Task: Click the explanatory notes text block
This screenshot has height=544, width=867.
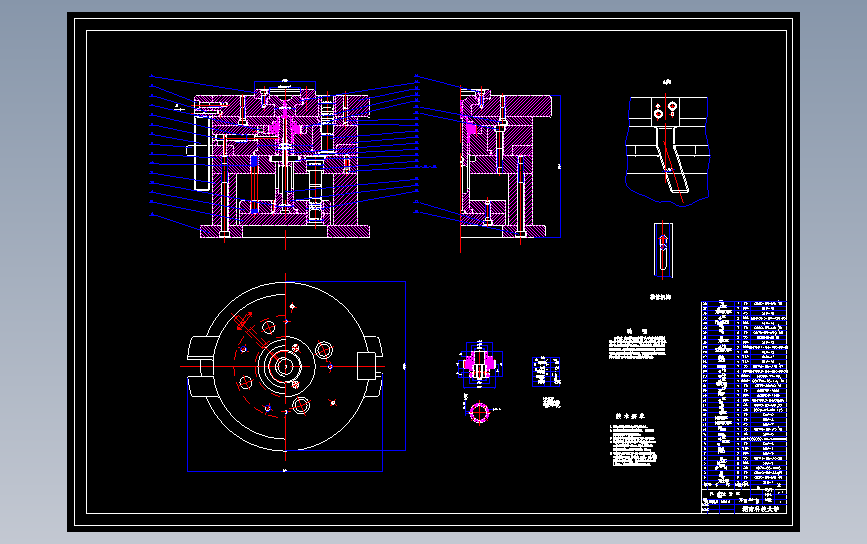Action: (638, 344)
